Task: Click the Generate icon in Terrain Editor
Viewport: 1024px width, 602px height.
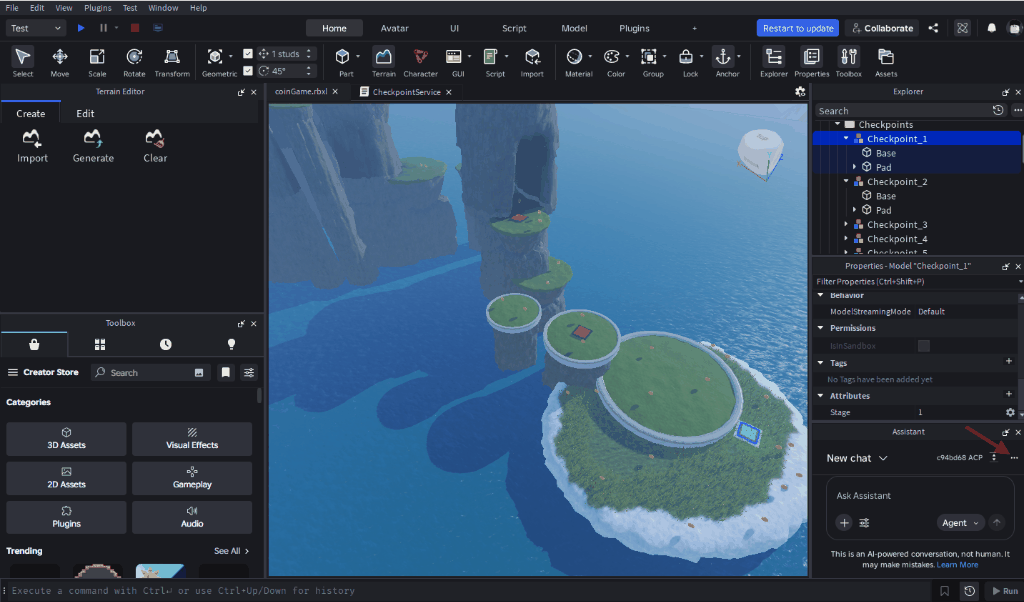Action: point(93,146)
